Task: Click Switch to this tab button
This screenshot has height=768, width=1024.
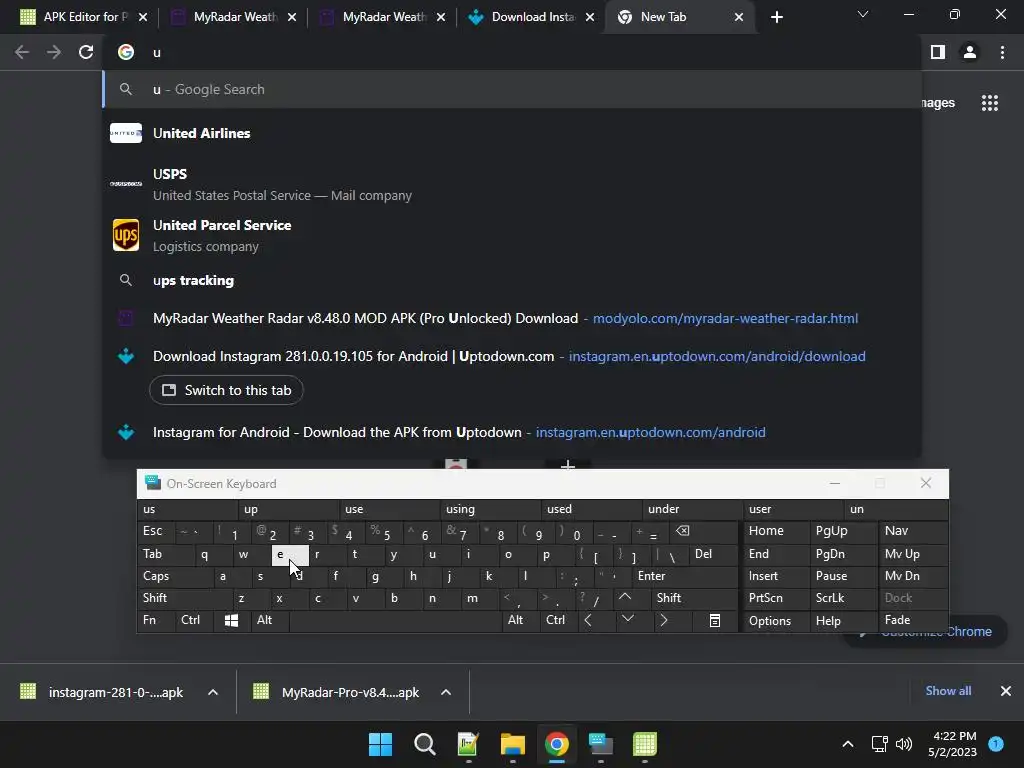Action: pos(226,391)
